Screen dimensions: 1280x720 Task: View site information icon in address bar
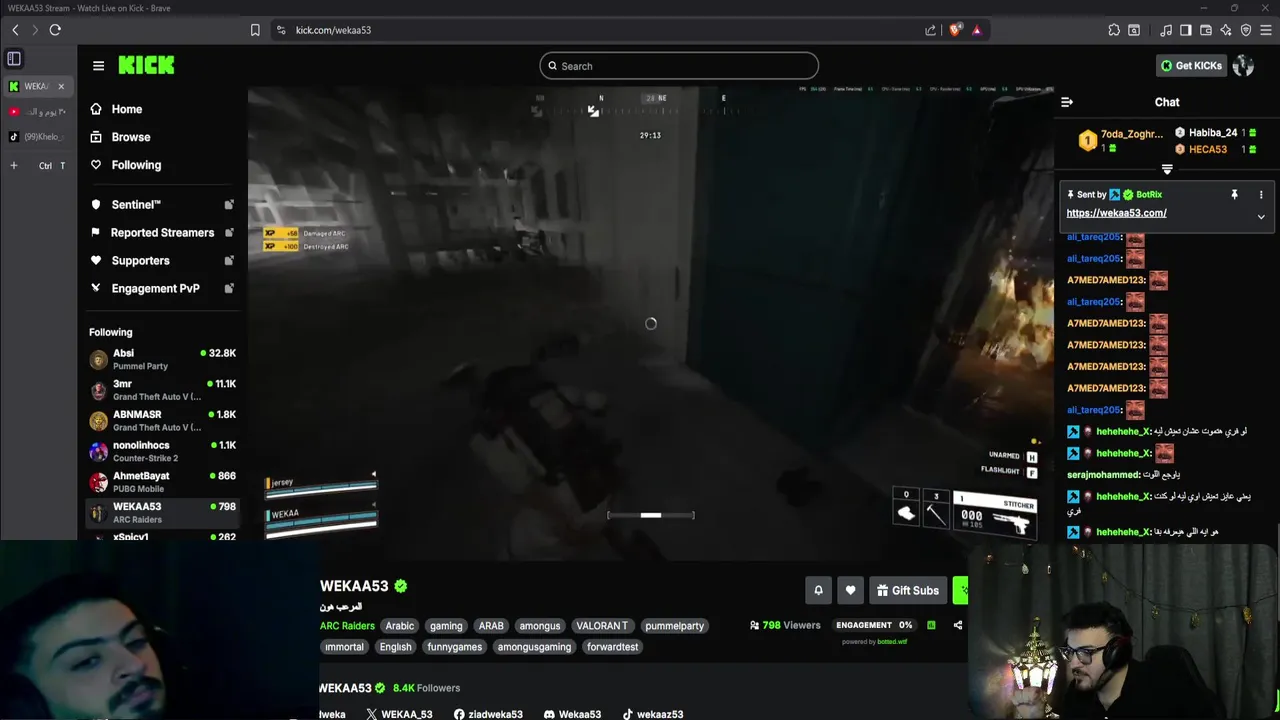[x=281, y=30]
